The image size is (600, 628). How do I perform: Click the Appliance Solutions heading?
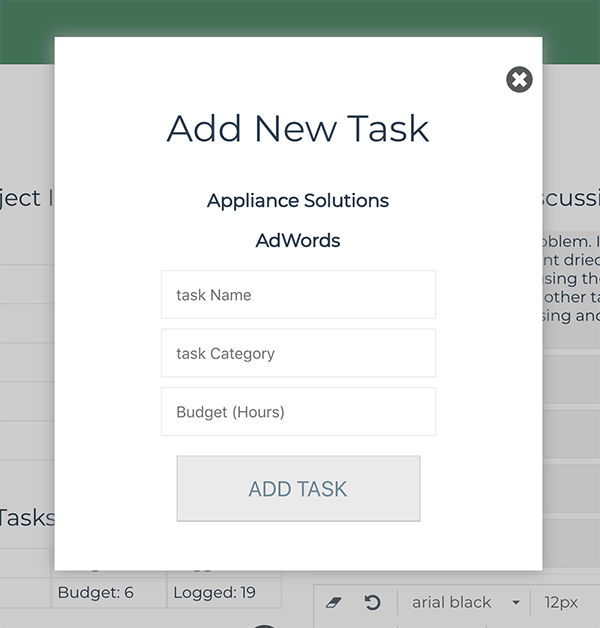298,201
